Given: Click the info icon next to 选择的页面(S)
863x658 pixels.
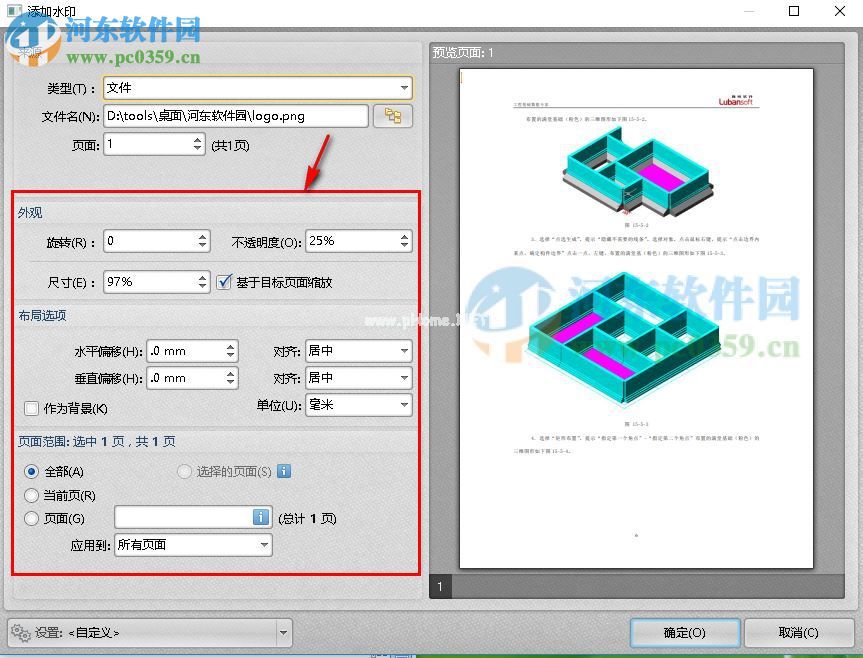Looking at the screenshot, I should point(284,471).
